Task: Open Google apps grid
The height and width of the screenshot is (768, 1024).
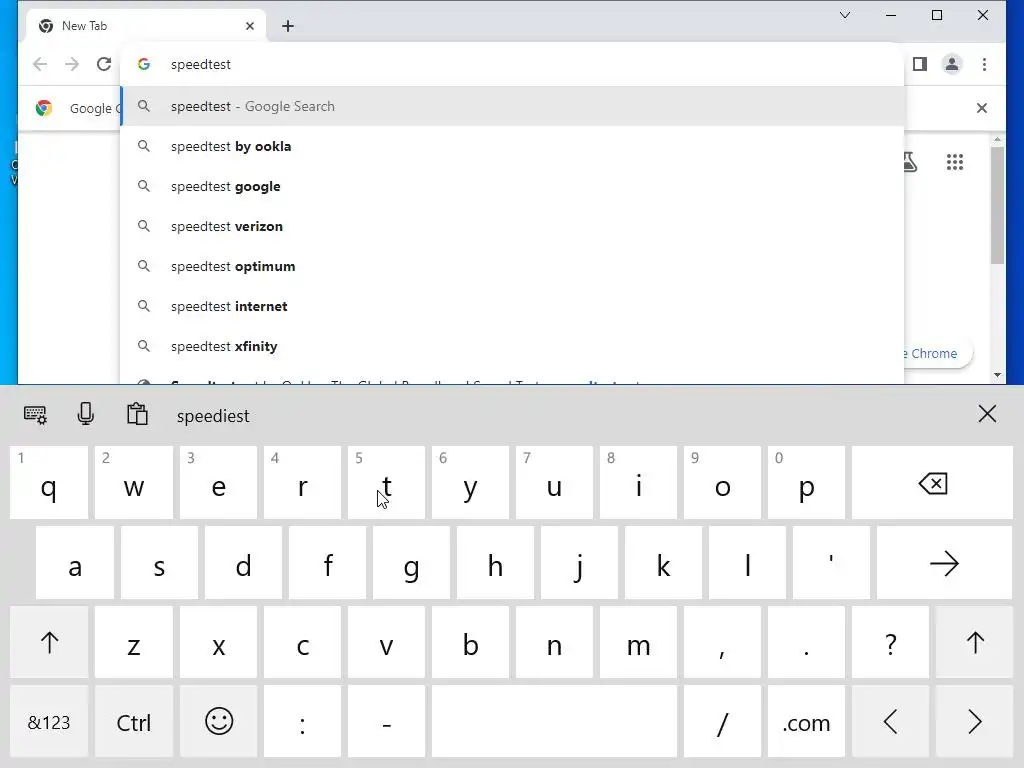Action: pyautogui.click(x=955, y=162)
